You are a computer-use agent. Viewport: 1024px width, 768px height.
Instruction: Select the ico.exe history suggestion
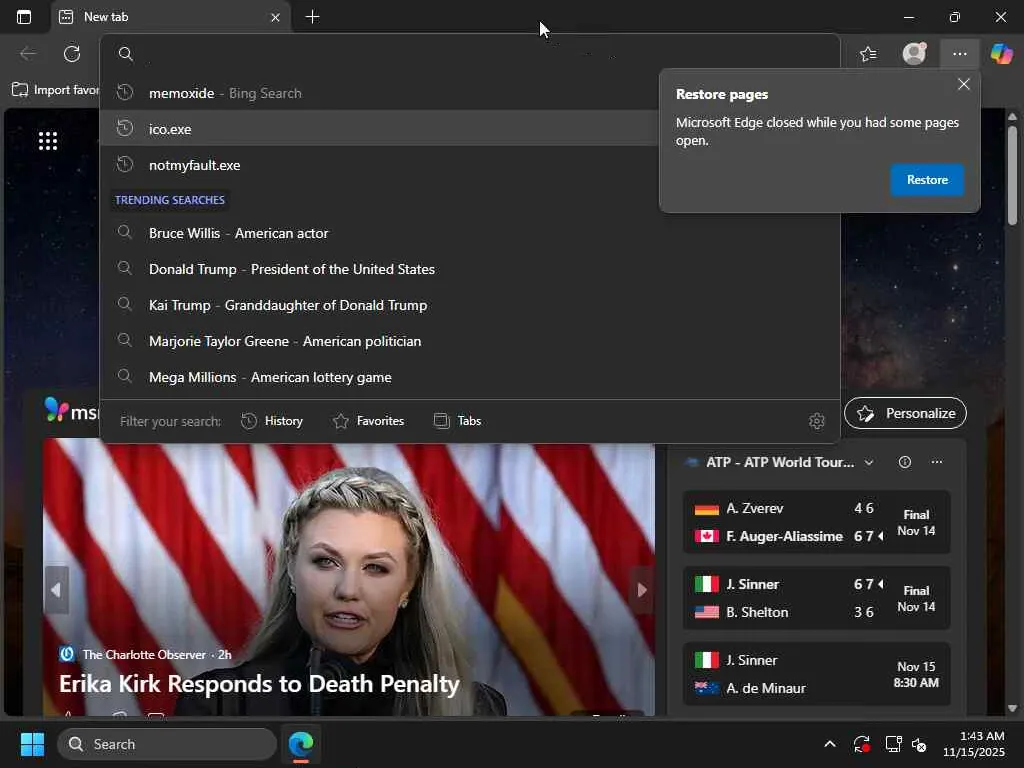coord(379,129)
